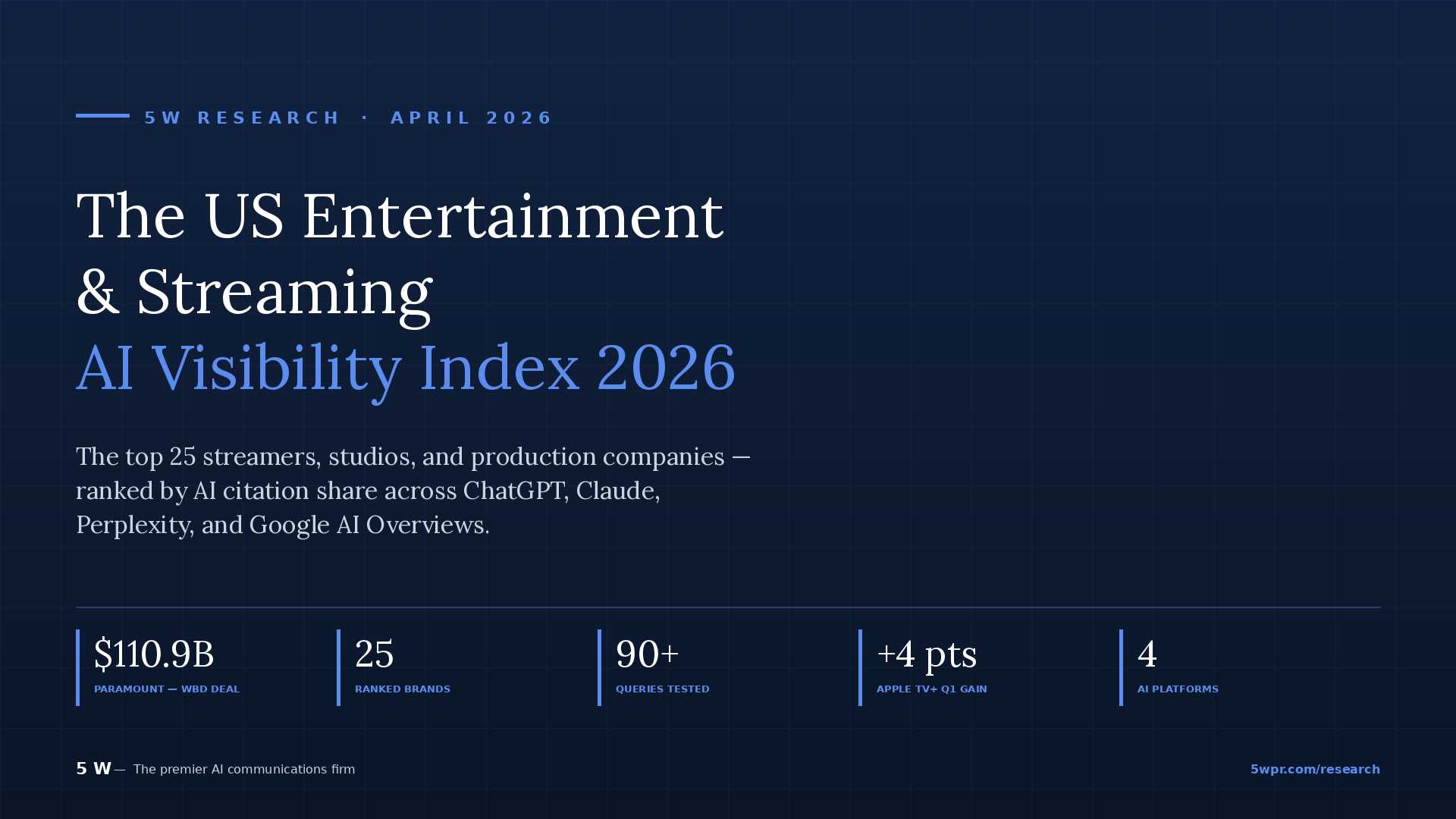Select the '25' value above RANKED BRANDS
This screenshot has width=1456, height=819.
(x=375, y=654)
